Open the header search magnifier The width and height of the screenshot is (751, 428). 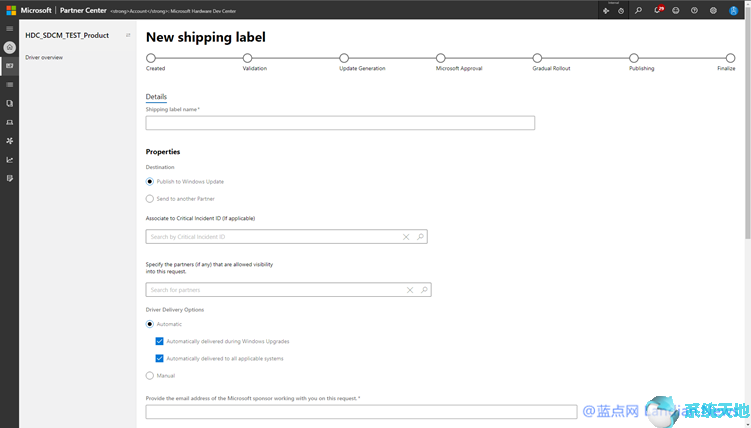point(638,11)
